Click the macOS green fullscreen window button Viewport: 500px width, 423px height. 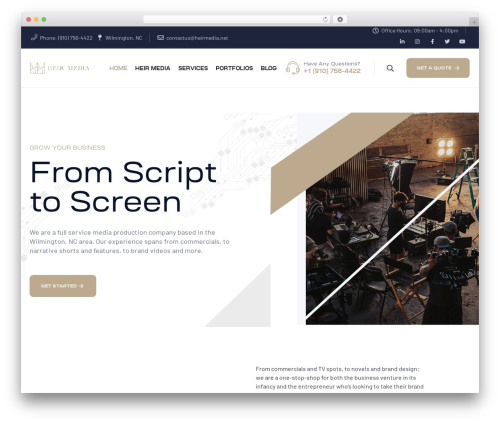(x=44, y=19)
